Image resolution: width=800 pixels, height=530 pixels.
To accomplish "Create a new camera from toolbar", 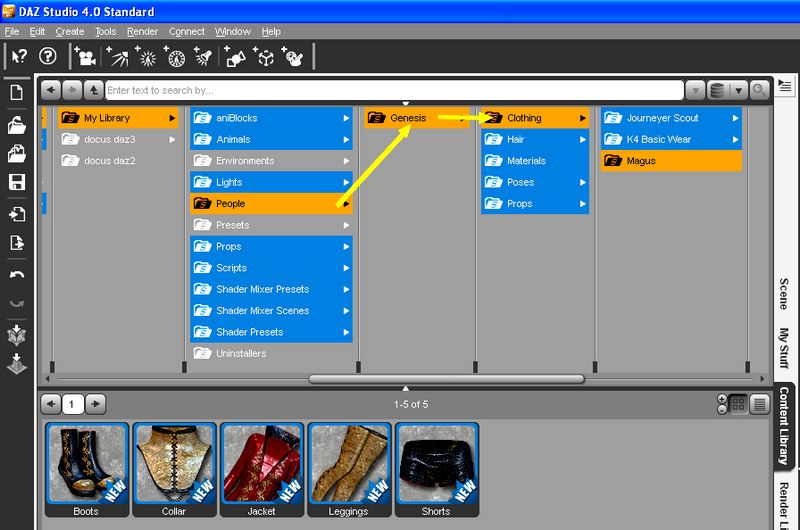I will coord(85,57).
